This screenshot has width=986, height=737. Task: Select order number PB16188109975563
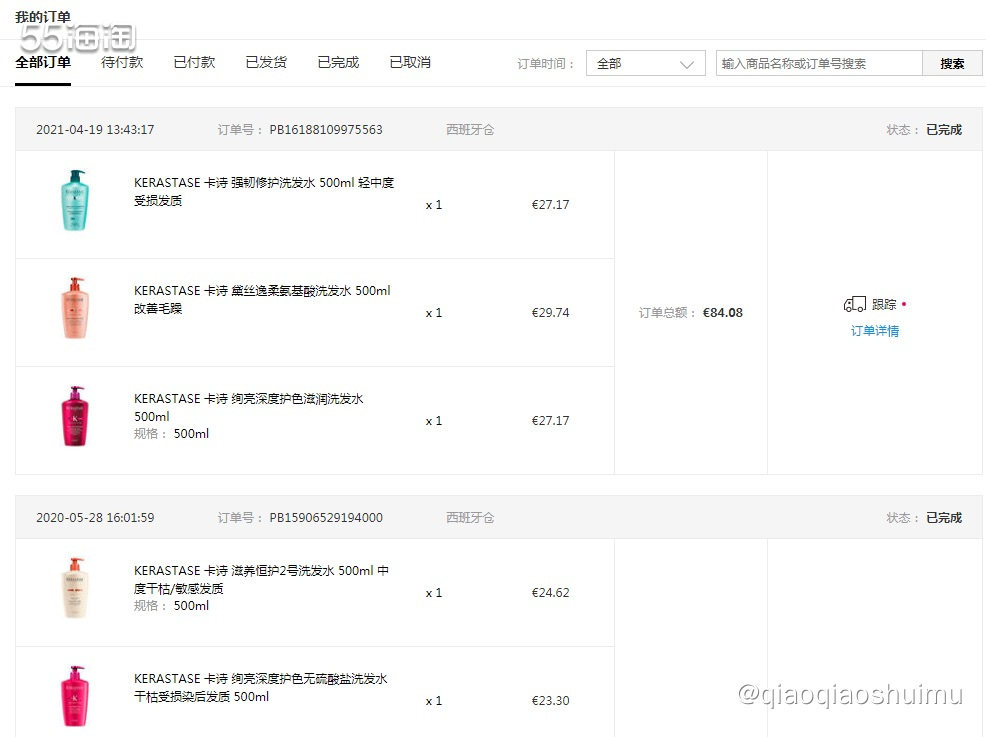[326, 130]
